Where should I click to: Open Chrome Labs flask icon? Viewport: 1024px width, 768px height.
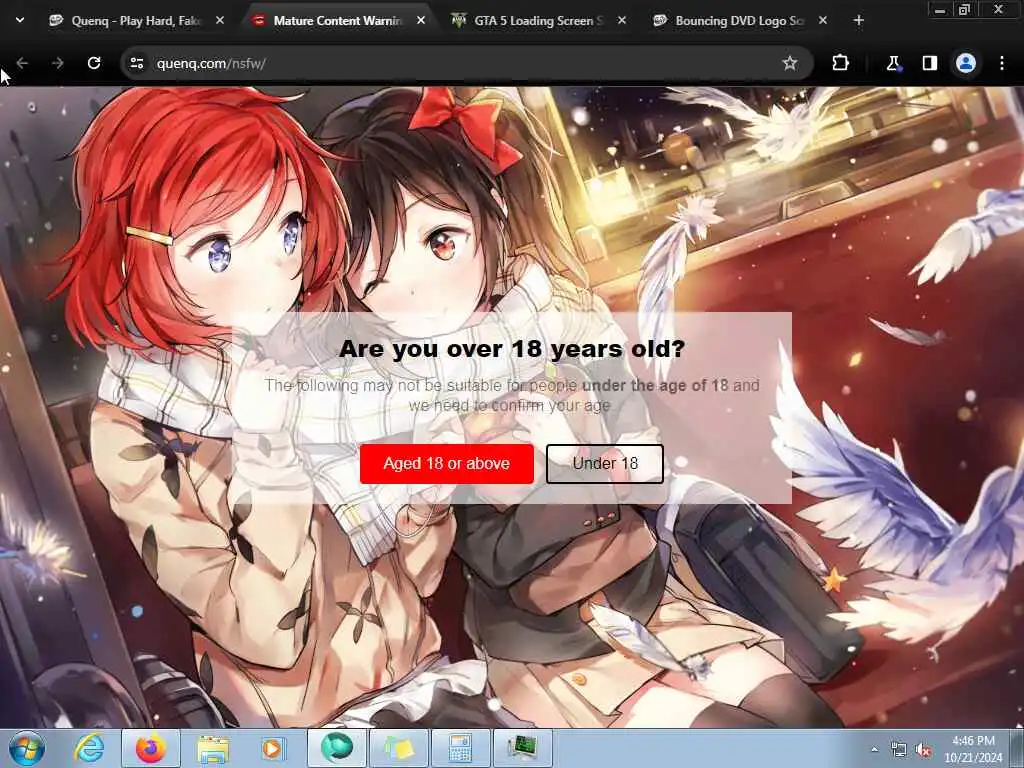click(x=893, y=63)
